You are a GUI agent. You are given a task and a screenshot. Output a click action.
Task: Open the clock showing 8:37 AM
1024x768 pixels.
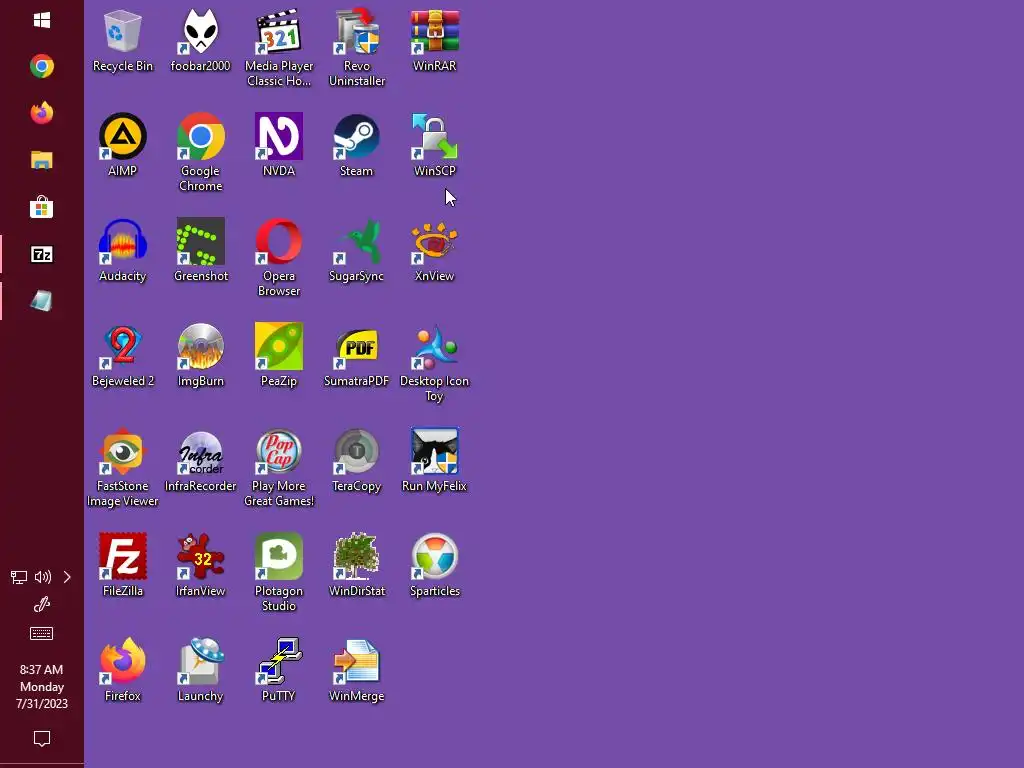[42, 686]
